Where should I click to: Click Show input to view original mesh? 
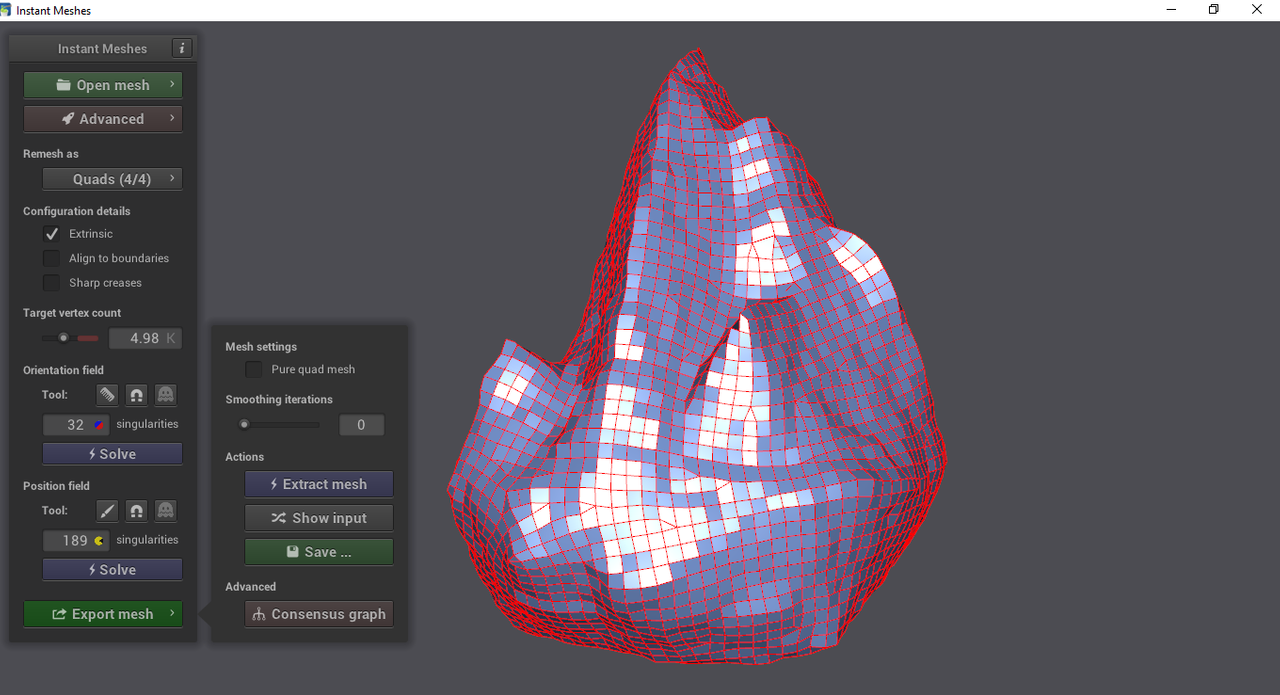(319, 518)
